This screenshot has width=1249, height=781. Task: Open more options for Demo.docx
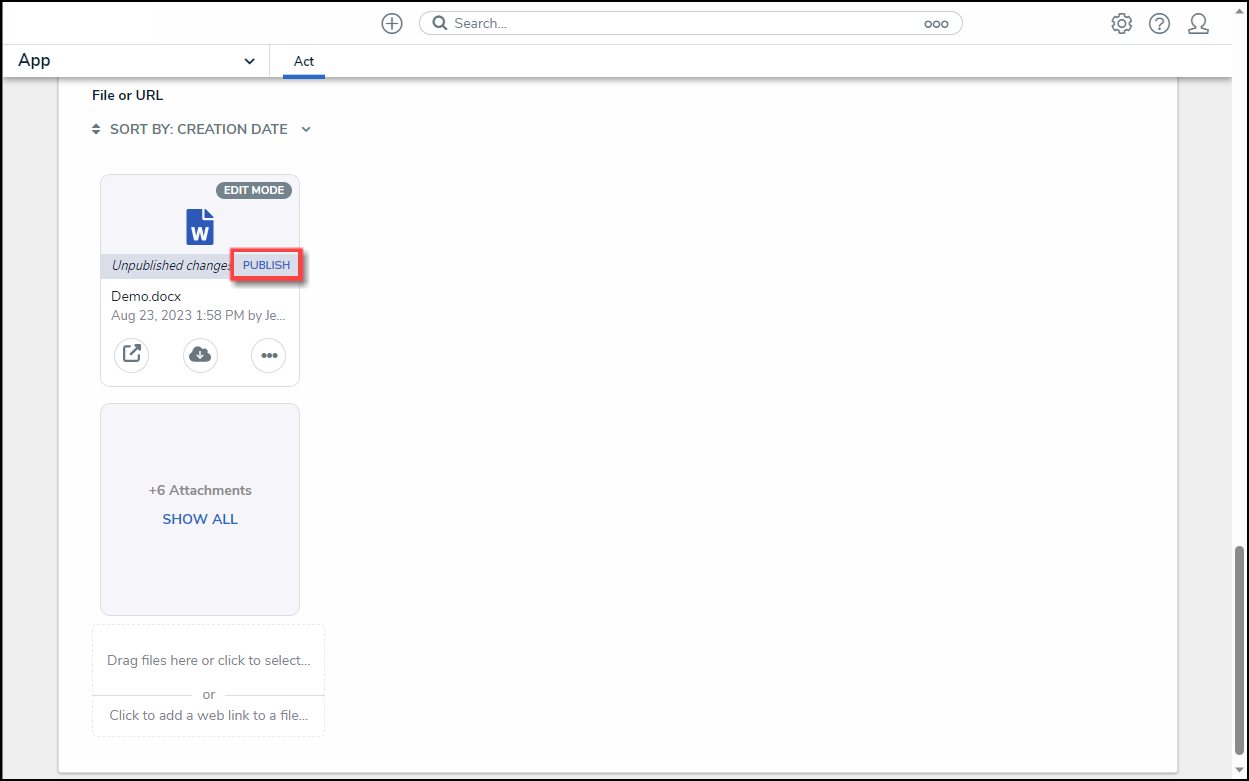click(x=268, y=355)
